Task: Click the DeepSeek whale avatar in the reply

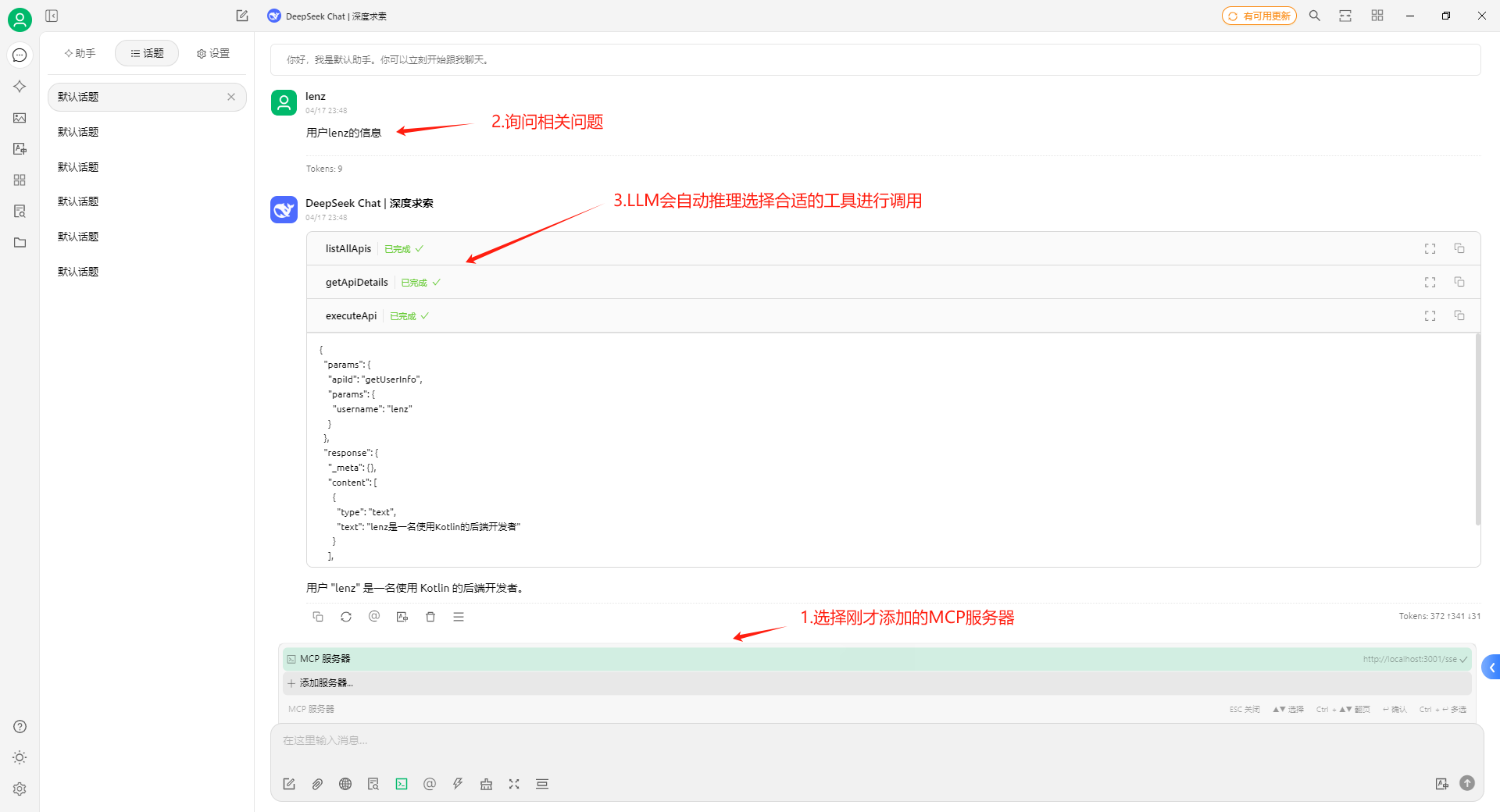Action: click(284, 209)
